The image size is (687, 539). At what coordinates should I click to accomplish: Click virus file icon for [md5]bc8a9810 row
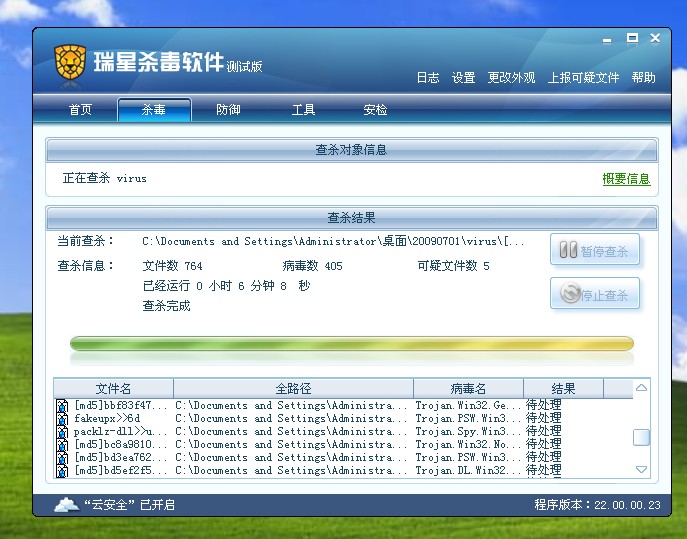coord(62,445)
